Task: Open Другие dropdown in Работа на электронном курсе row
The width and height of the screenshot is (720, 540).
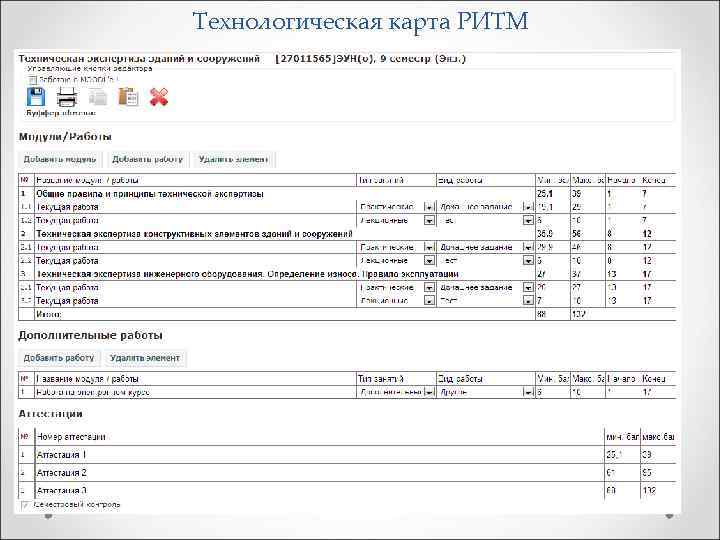Action: (528, 392)
